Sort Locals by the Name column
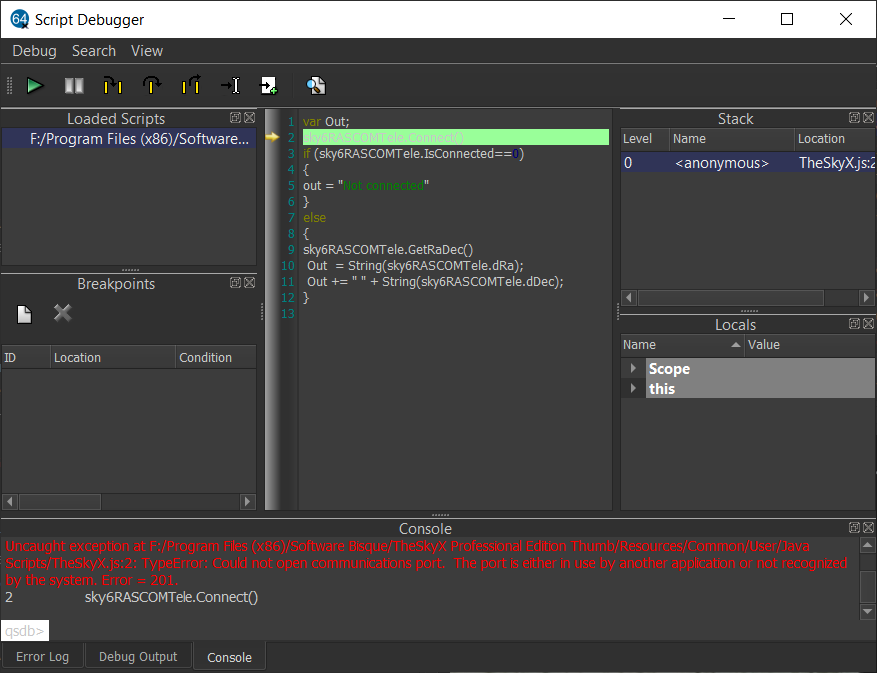This screenshot has width=877, height=673. coord(682,345)
